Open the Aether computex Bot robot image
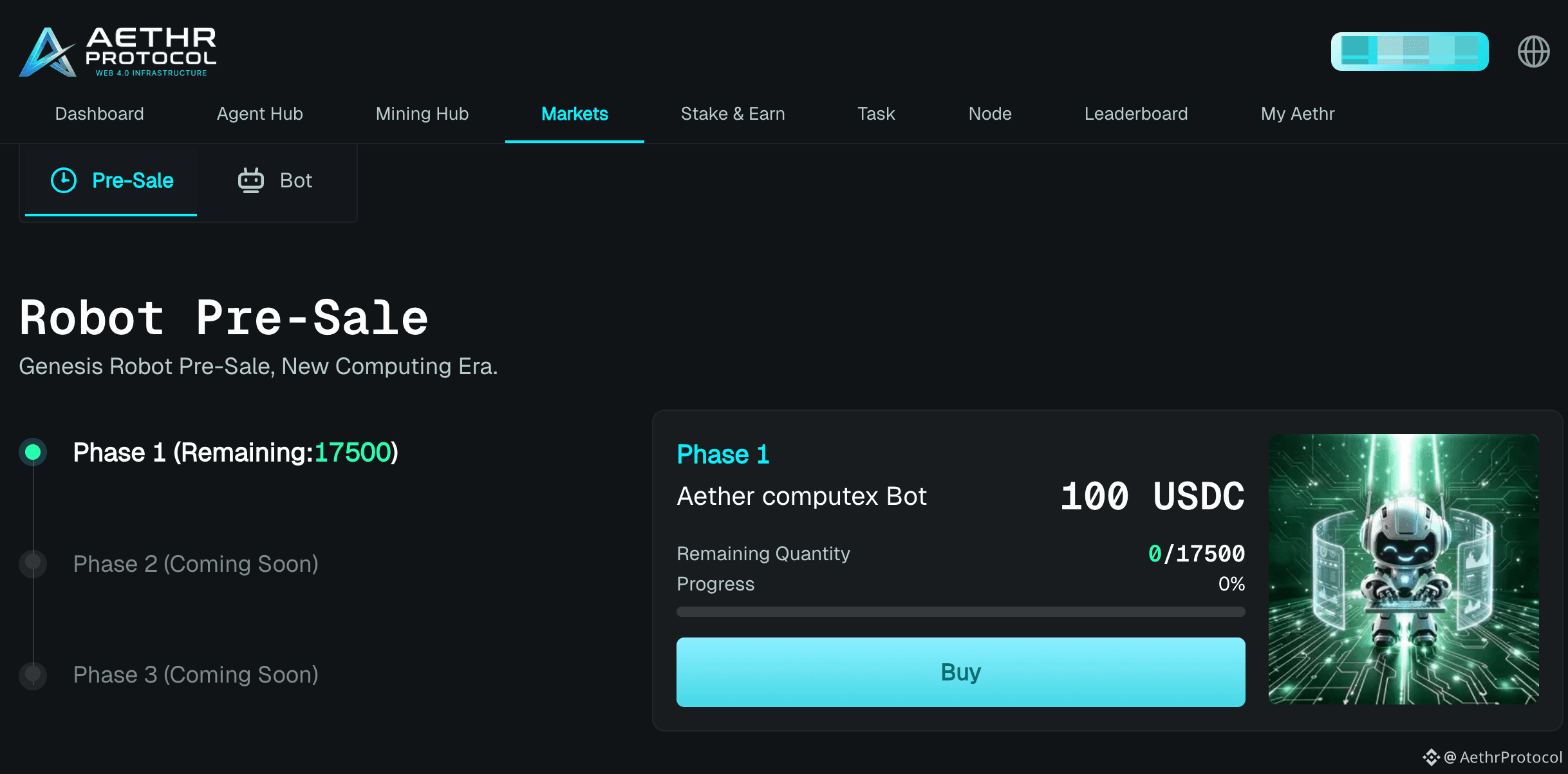1568x774 pixels. pyautogui.click(x=1403, y=569)
